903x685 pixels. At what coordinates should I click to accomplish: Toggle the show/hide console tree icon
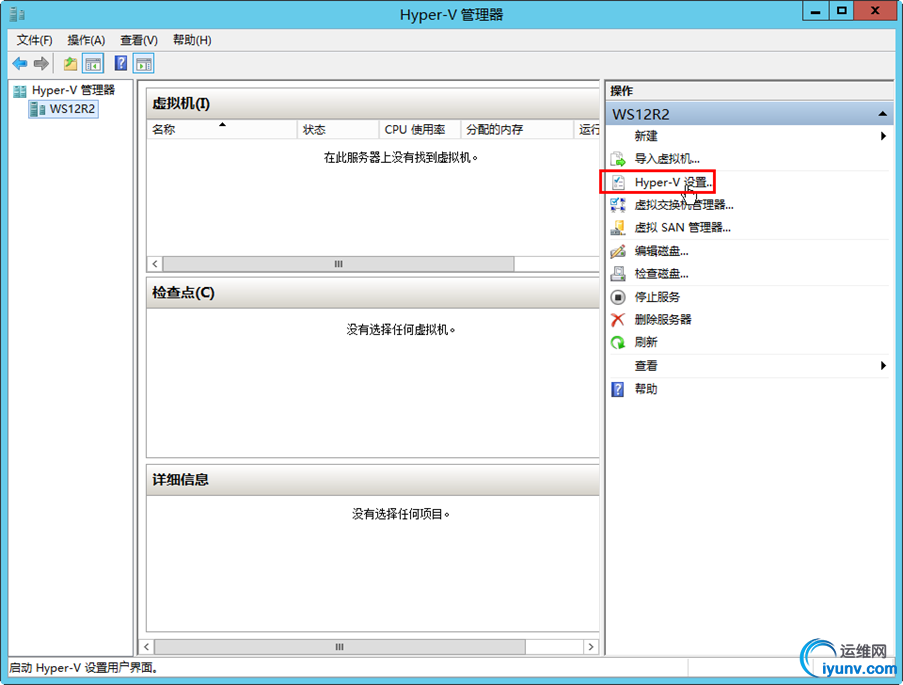[93, 63]
